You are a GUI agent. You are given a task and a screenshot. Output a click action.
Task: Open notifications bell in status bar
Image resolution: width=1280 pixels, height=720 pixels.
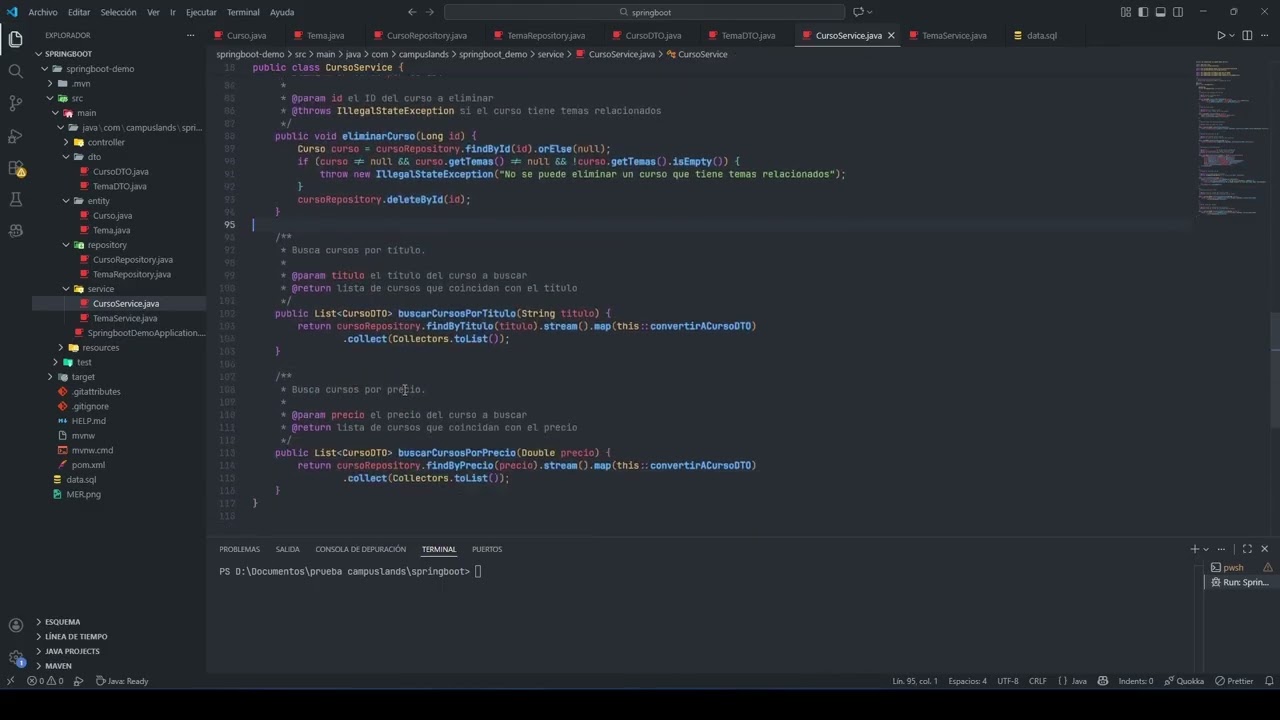pyautogui.click(x=1270, y=681)
